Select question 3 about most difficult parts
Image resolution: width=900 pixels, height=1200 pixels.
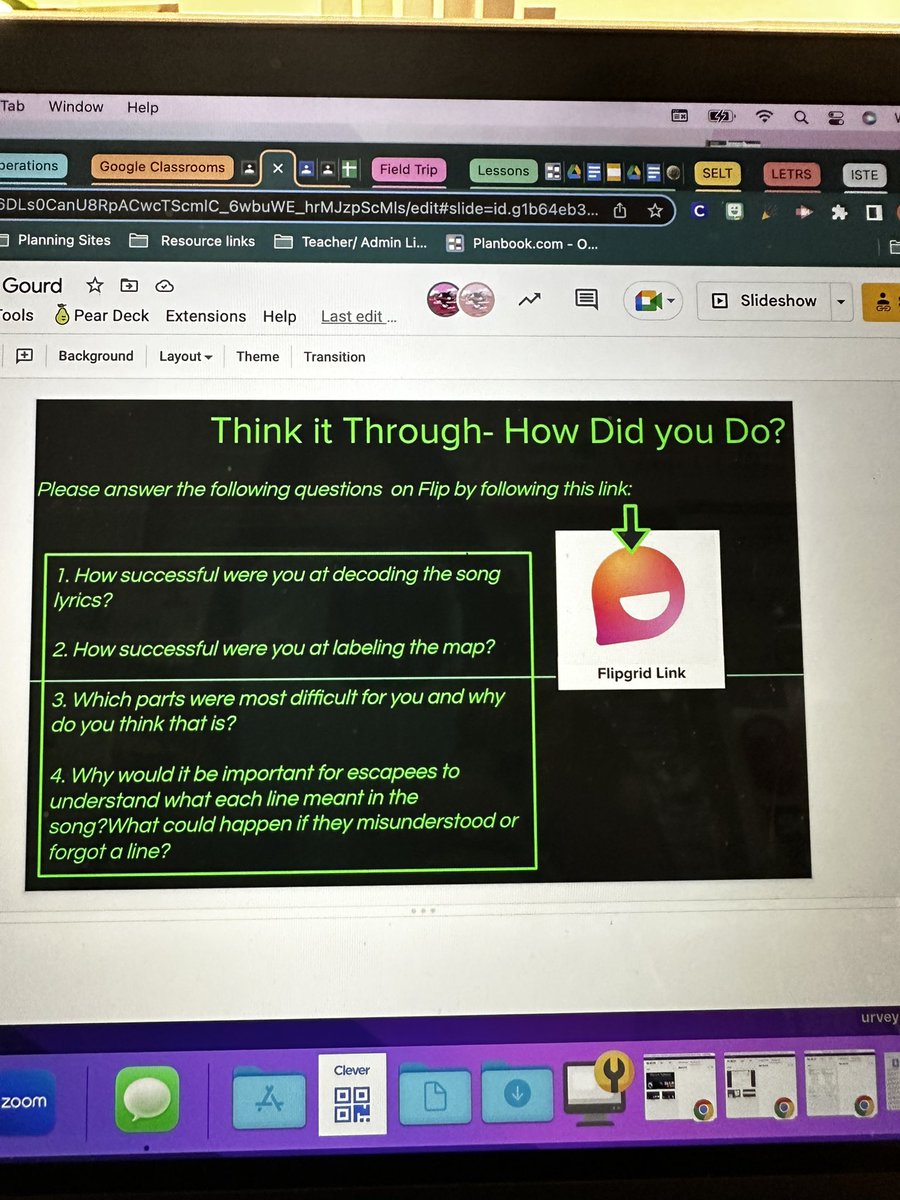point(279,710)
